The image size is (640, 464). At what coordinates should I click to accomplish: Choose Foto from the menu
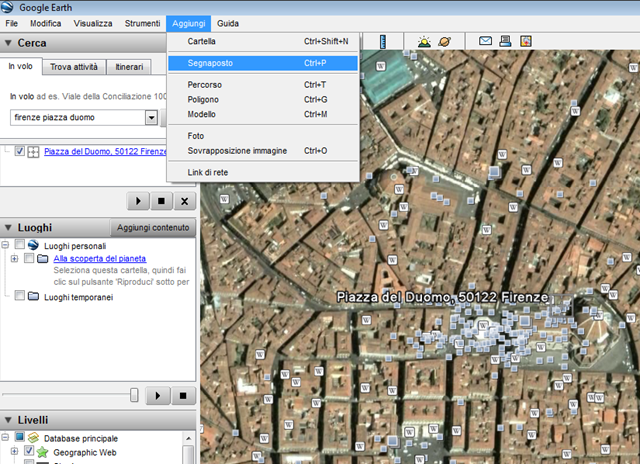point(263,136)
